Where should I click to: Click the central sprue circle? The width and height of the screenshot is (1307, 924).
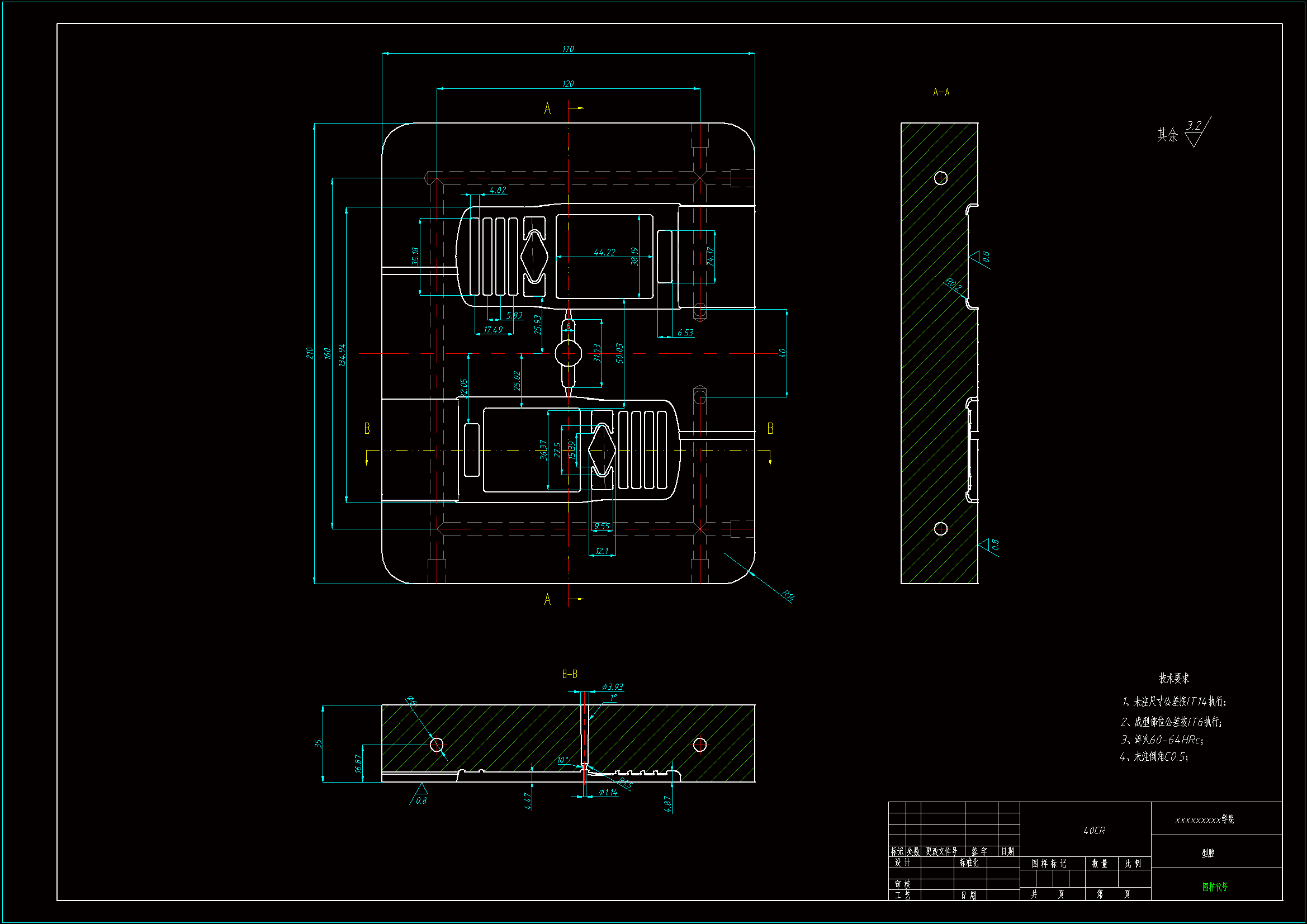568,353
